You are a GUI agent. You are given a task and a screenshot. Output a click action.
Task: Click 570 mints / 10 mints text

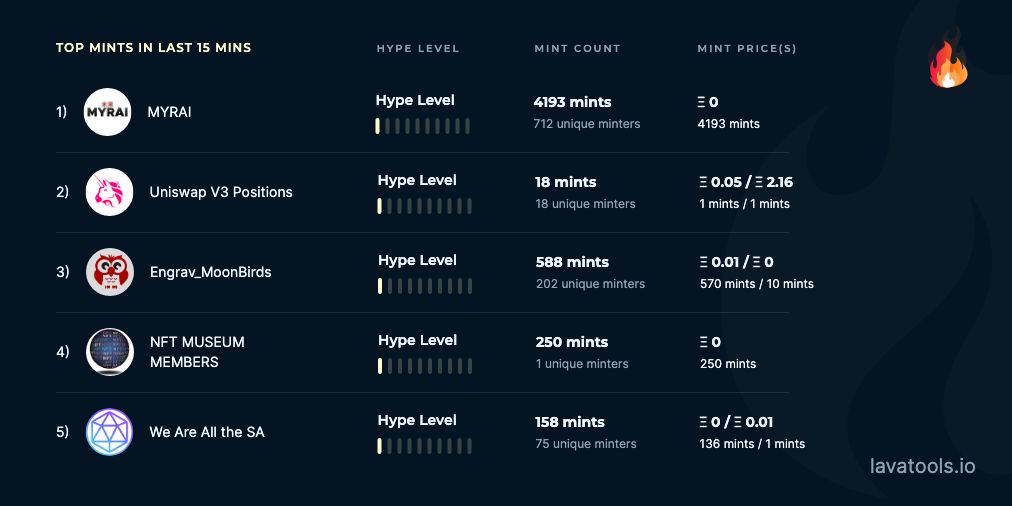(757, 283)
